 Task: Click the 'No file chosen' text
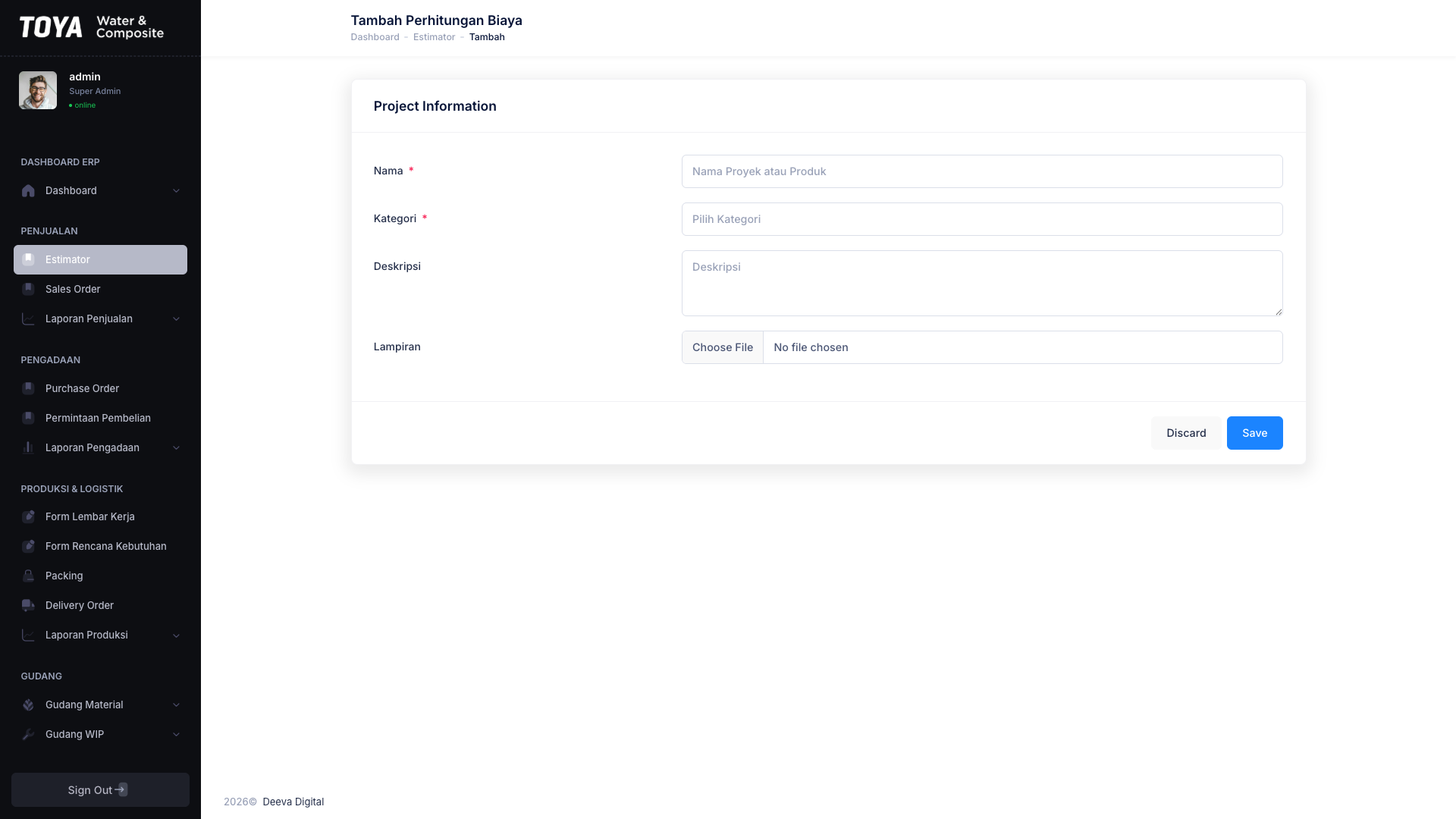(x=811, y=347)
